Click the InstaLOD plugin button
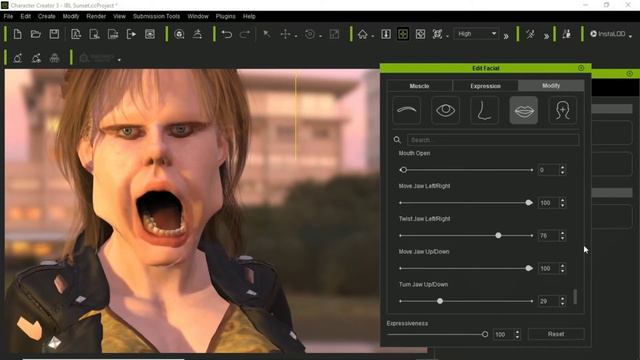 (x=608, y=34)
